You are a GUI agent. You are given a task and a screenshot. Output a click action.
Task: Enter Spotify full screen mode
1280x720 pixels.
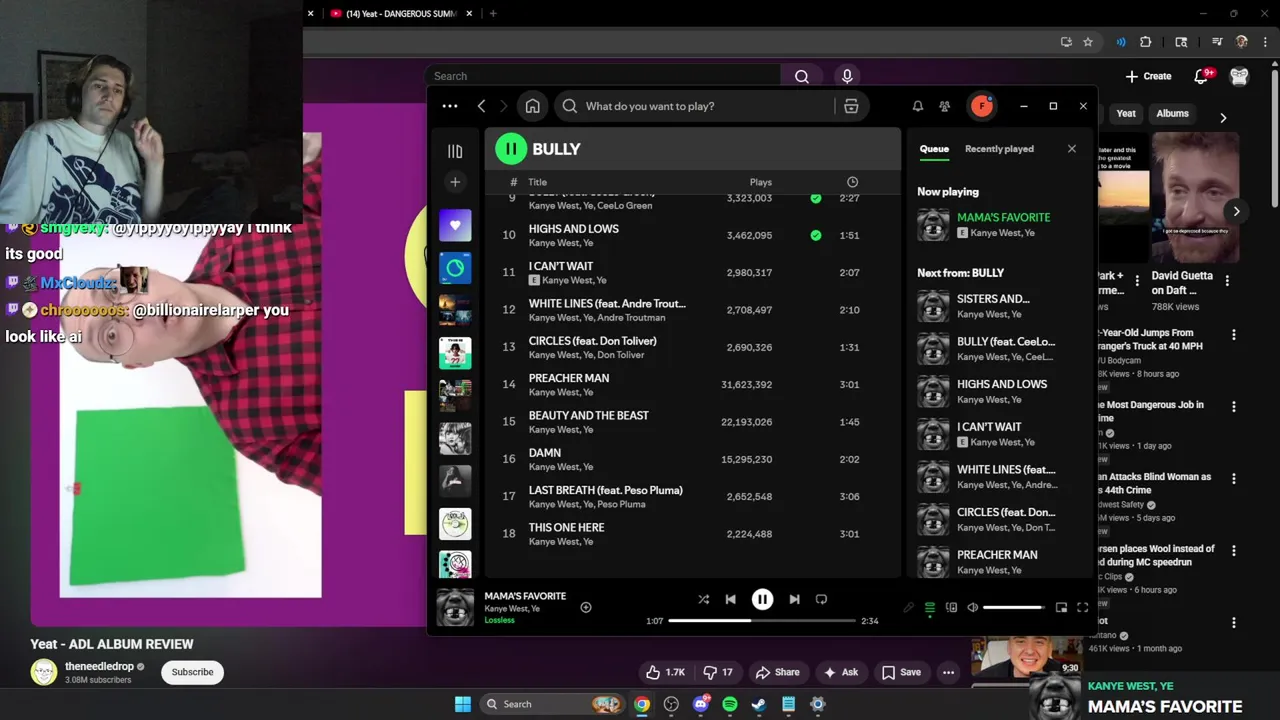(1082, 607)
